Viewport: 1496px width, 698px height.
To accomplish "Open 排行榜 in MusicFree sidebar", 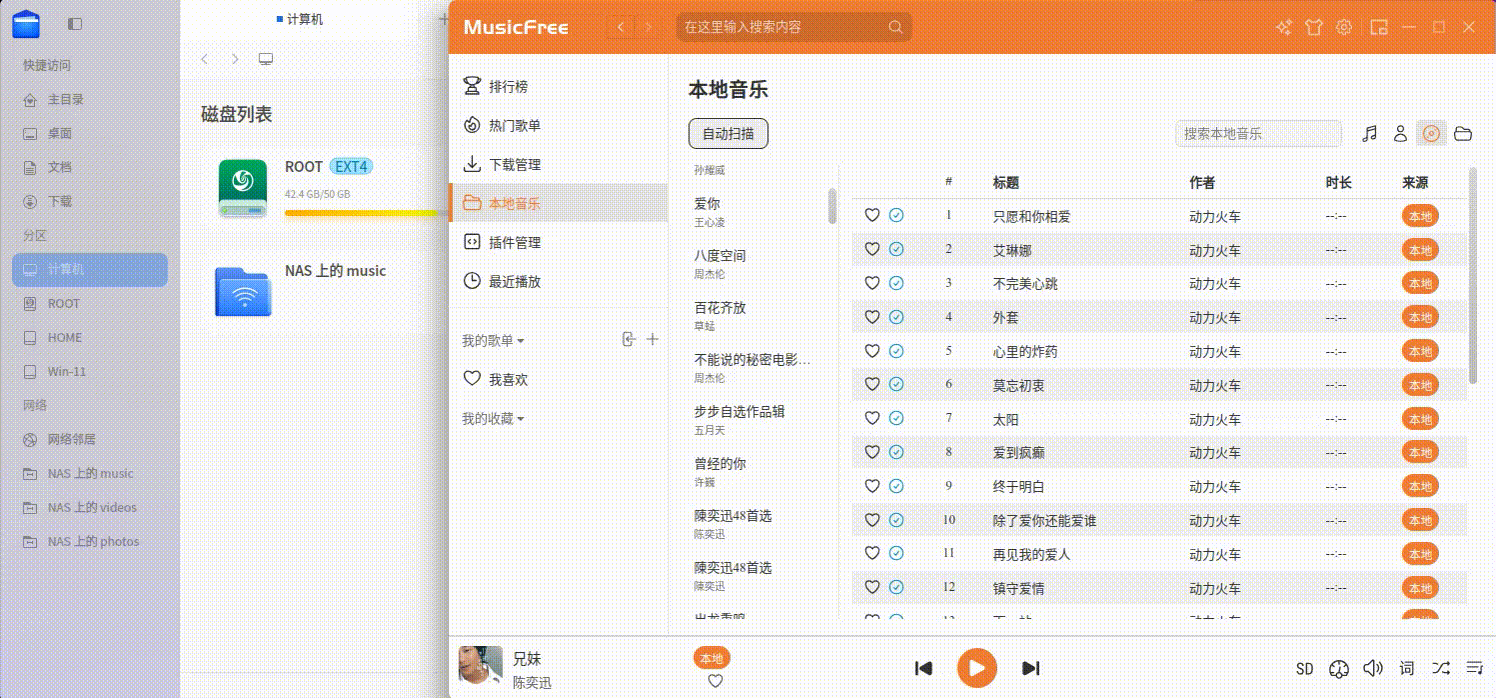I will pyautogui.click(x=558, y=87).
